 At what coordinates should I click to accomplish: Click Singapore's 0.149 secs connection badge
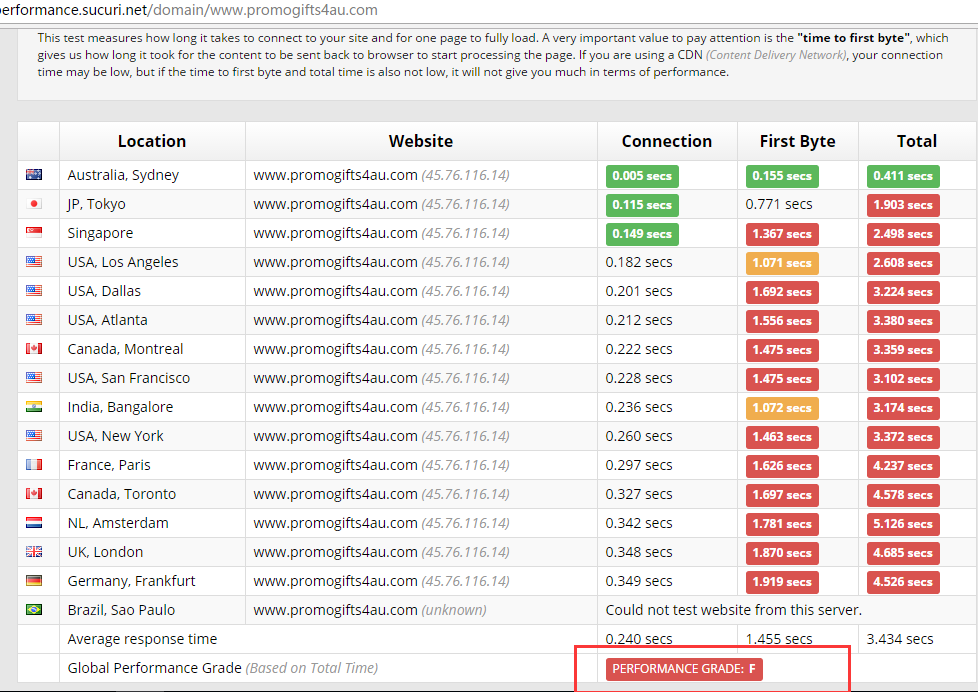pos(642,234)
